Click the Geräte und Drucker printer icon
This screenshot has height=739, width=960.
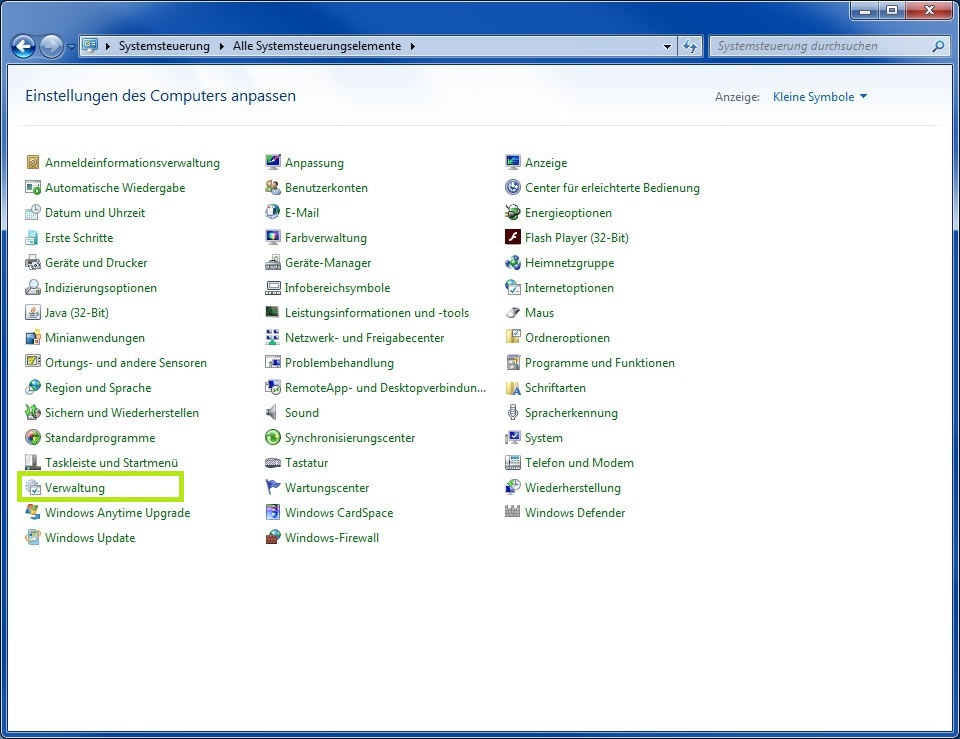(32, 263)
